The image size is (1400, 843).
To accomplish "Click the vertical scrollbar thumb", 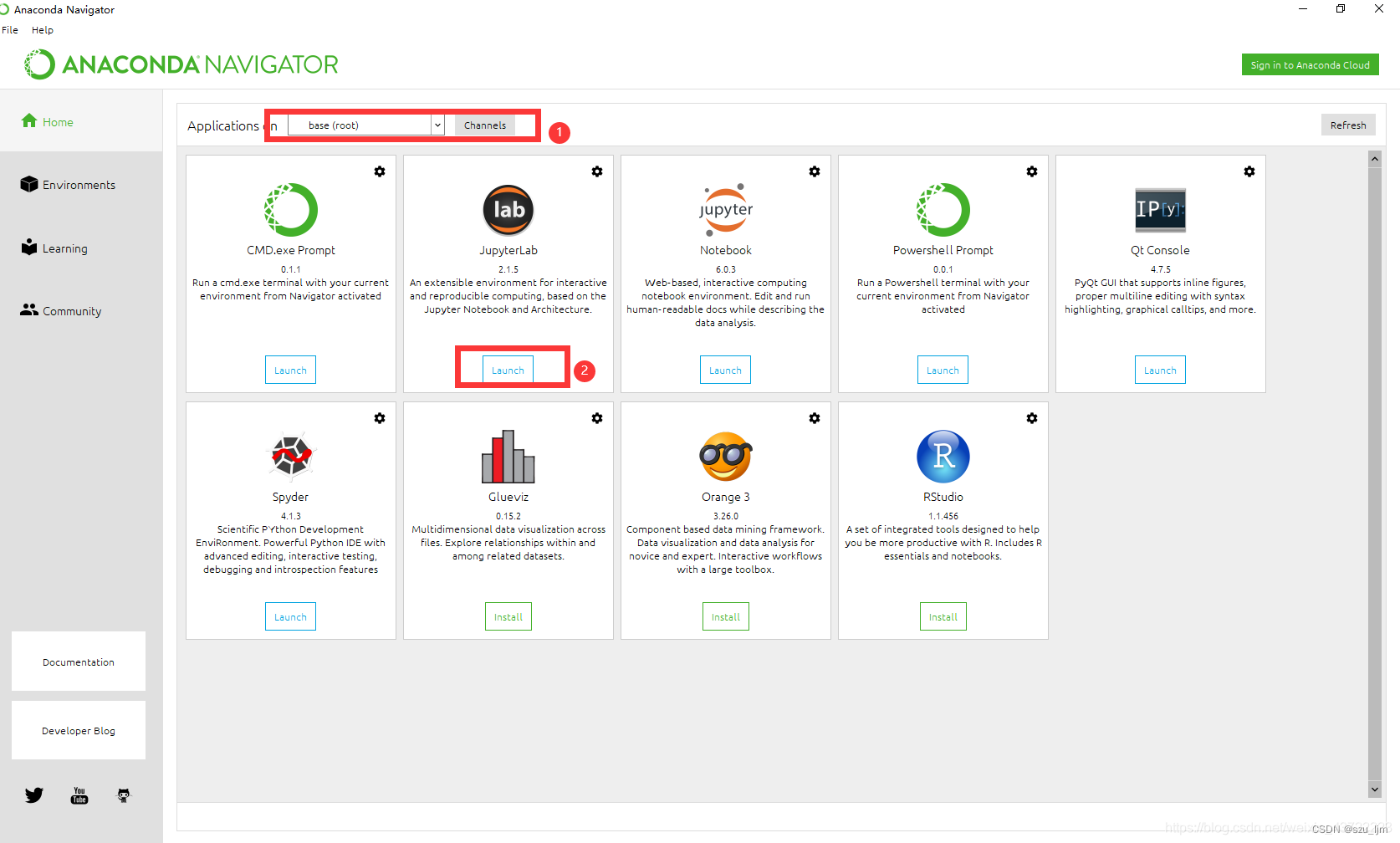I will pos(1375,473).
